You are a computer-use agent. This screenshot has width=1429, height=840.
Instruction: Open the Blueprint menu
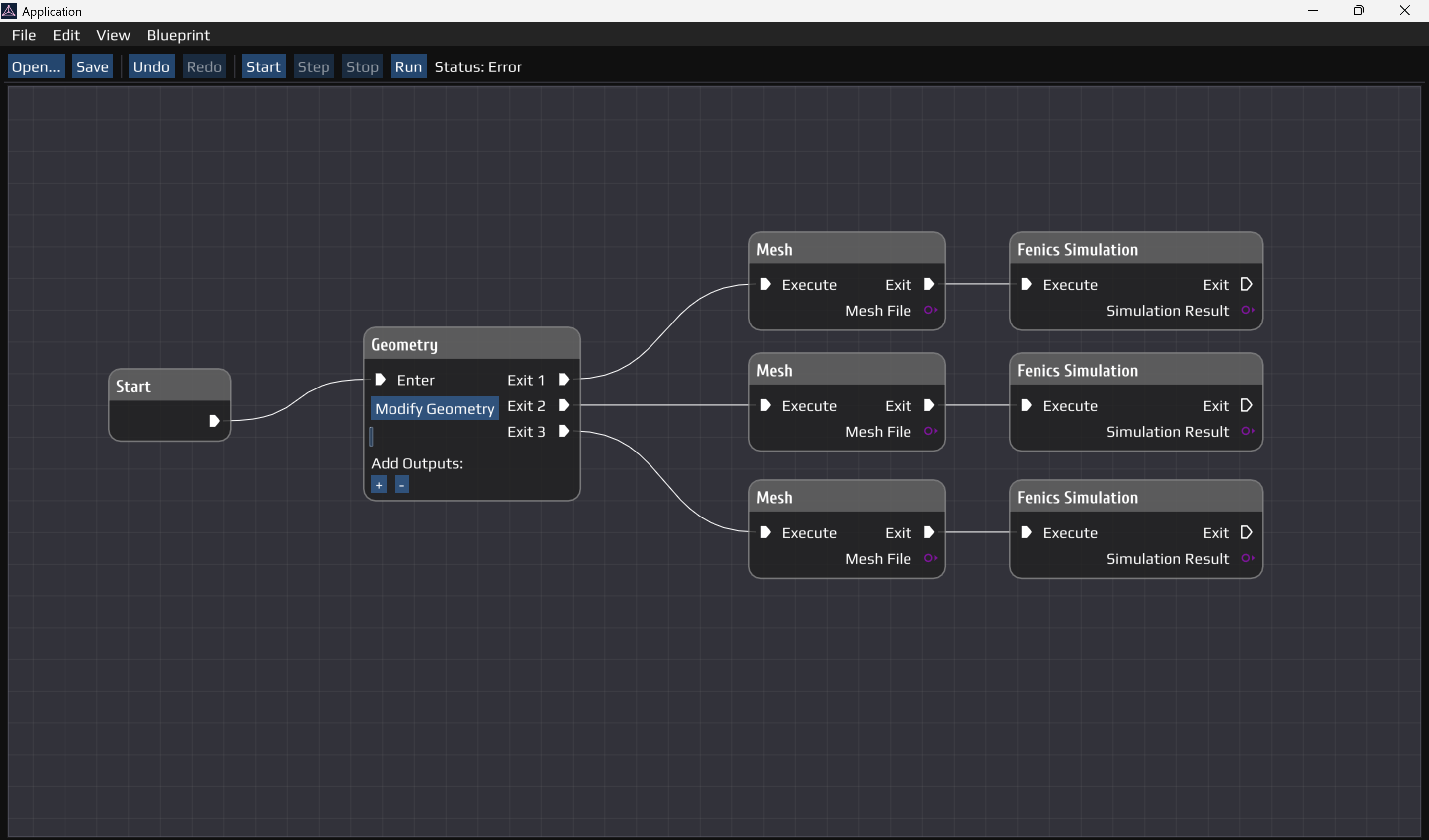pyautogui.click(x=178, y=35)
